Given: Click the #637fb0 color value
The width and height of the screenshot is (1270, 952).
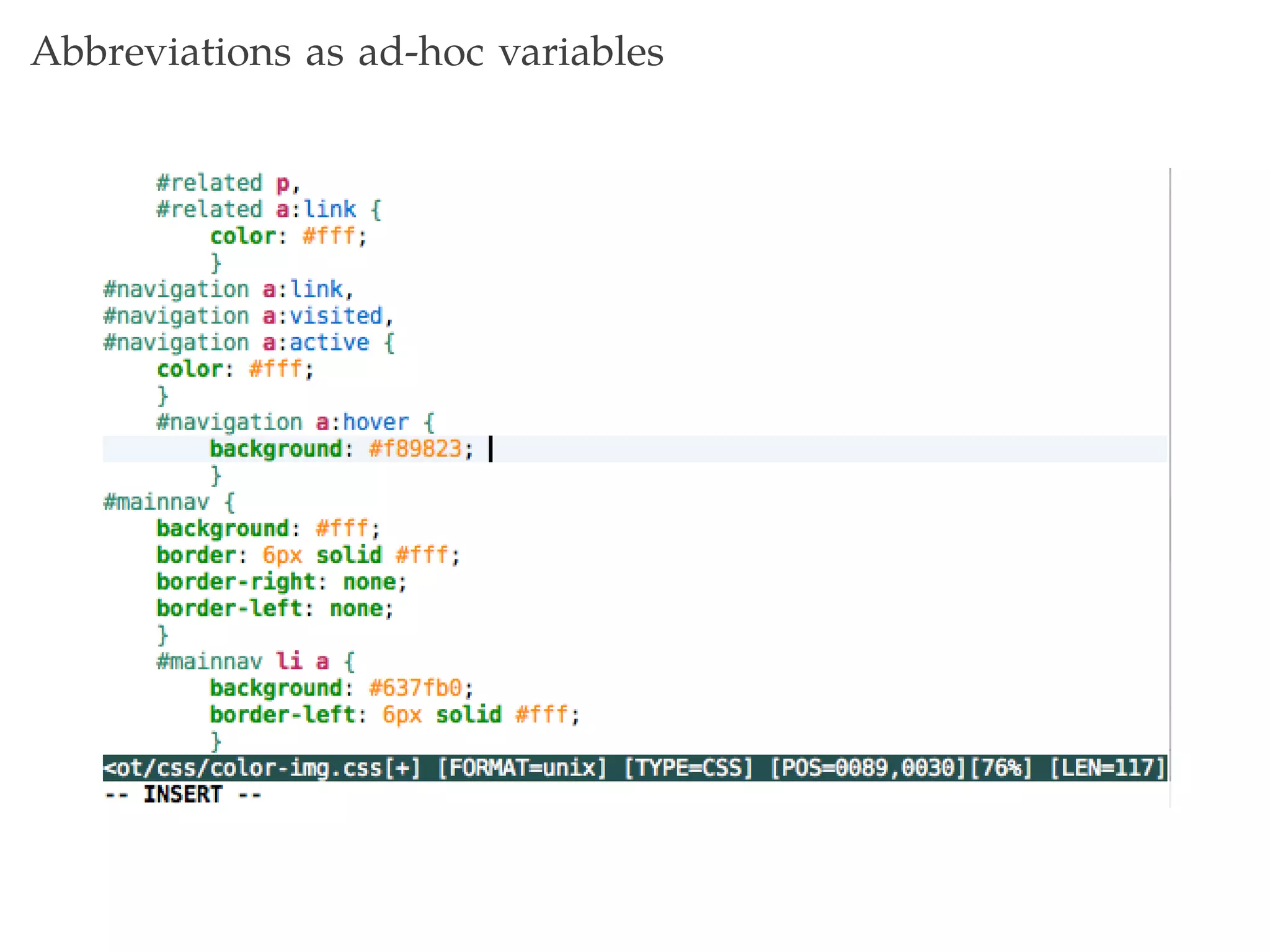Looking at the screenshot, I should [x=415, y=688].
